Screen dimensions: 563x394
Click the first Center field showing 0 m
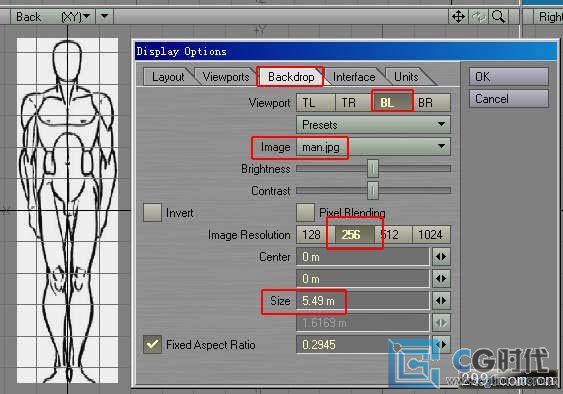363,257
